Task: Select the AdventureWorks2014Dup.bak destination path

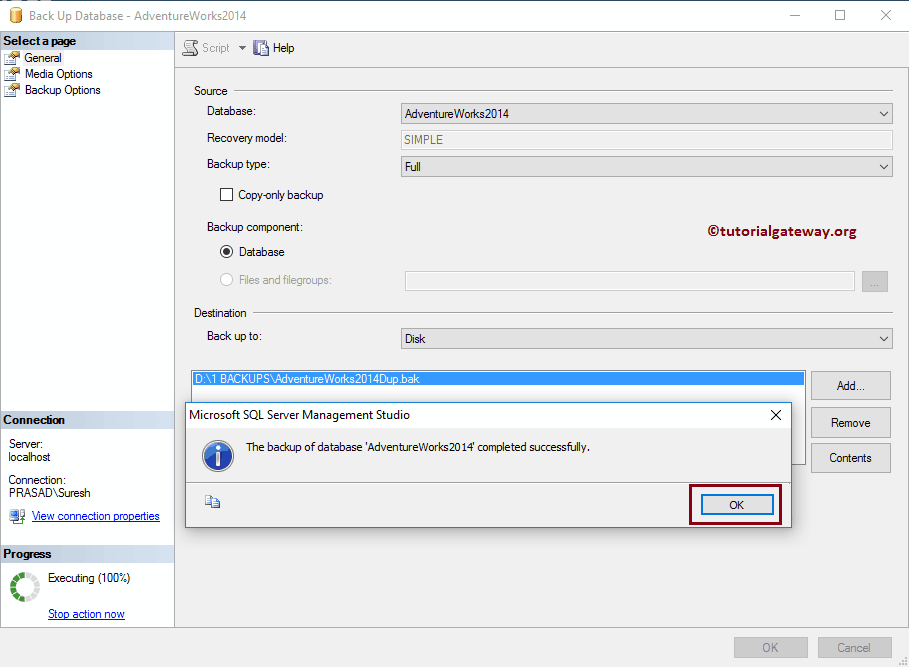Action: pyautogui.click(x=498, y=379)
